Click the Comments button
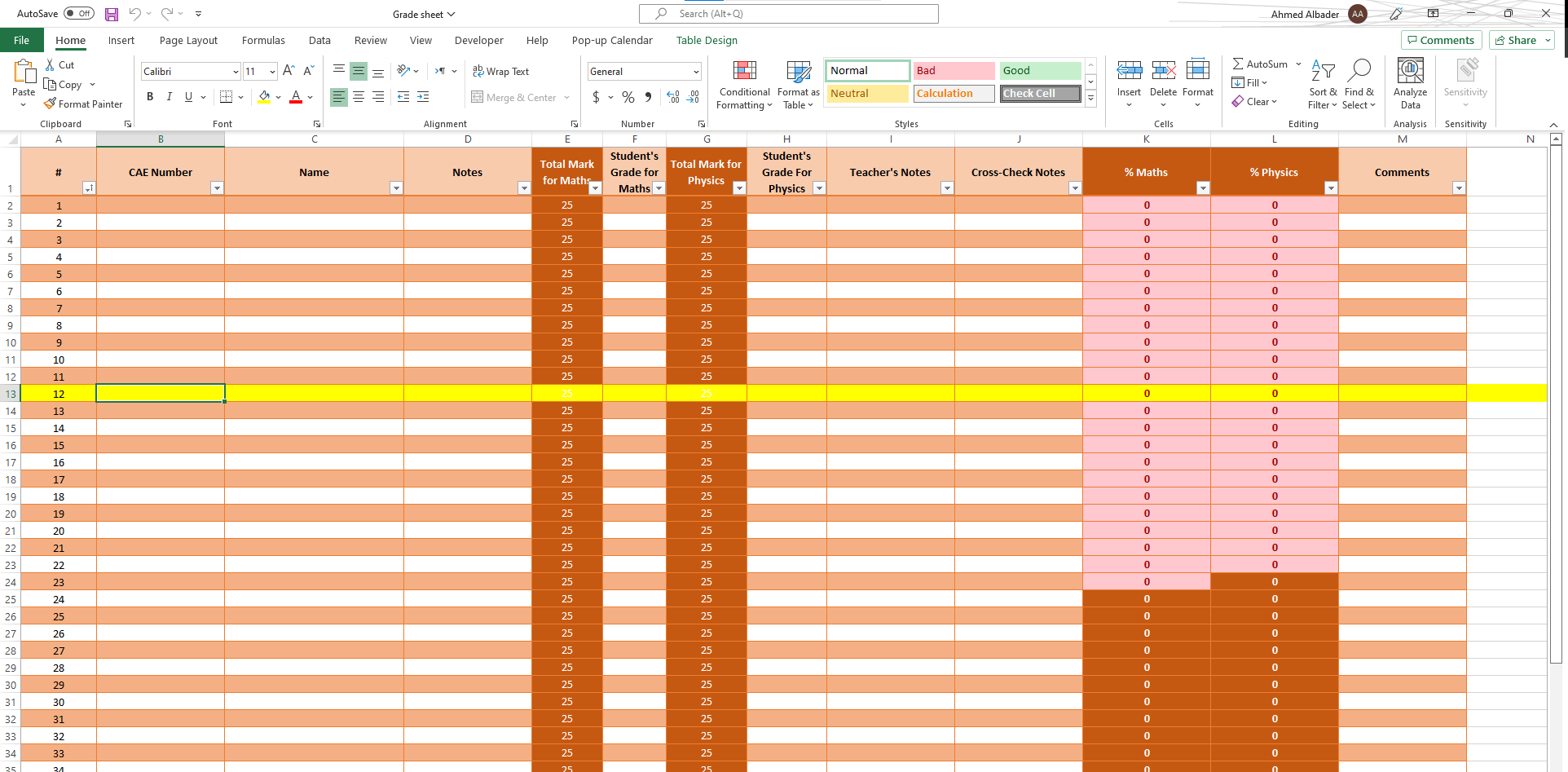The height and width of the screenshot is (772, 1568). coord(1441,40)
